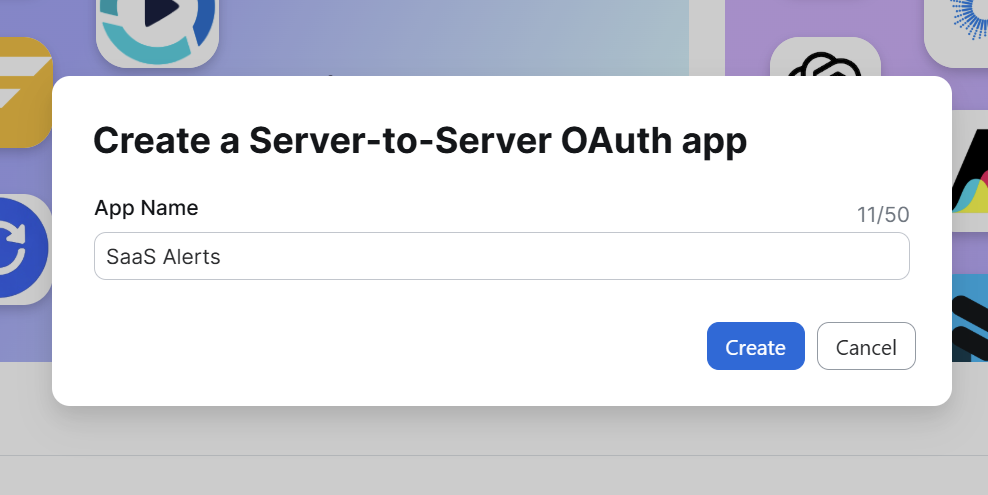988x495 pixels.
Task: Cancel the OAuth app creation dialog
Action: (x=866, y=346)
